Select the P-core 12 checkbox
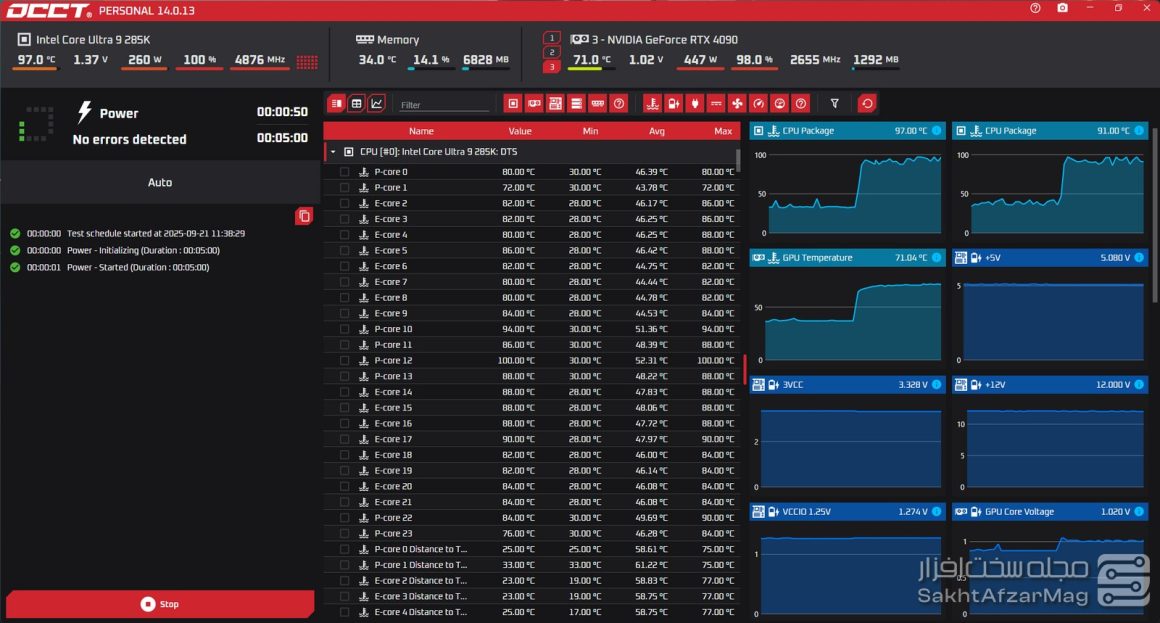Screen dimensions: 1160x623 (x=345, y=360)
